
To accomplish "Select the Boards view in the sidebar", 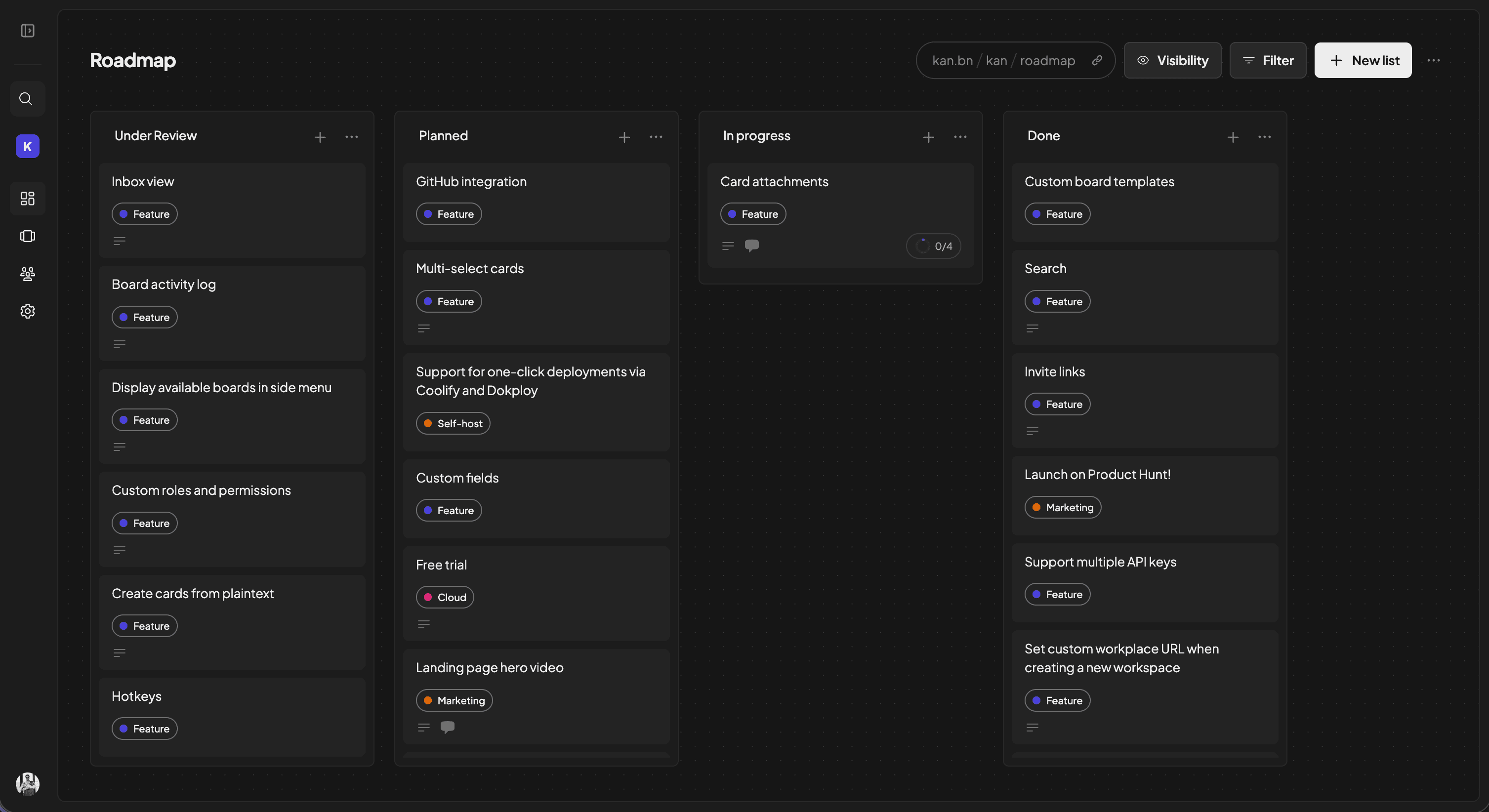I will click(27, 198).
